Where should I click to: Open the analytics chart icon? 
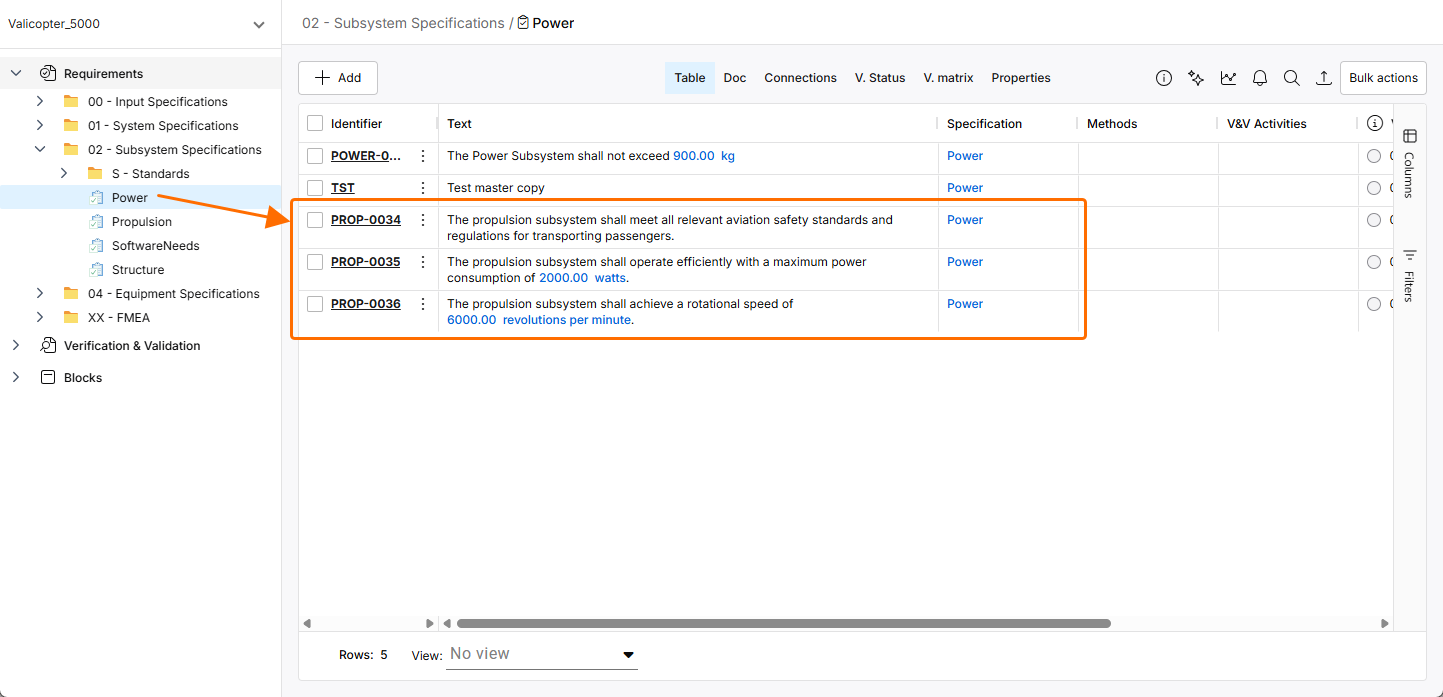point(1228,78)
